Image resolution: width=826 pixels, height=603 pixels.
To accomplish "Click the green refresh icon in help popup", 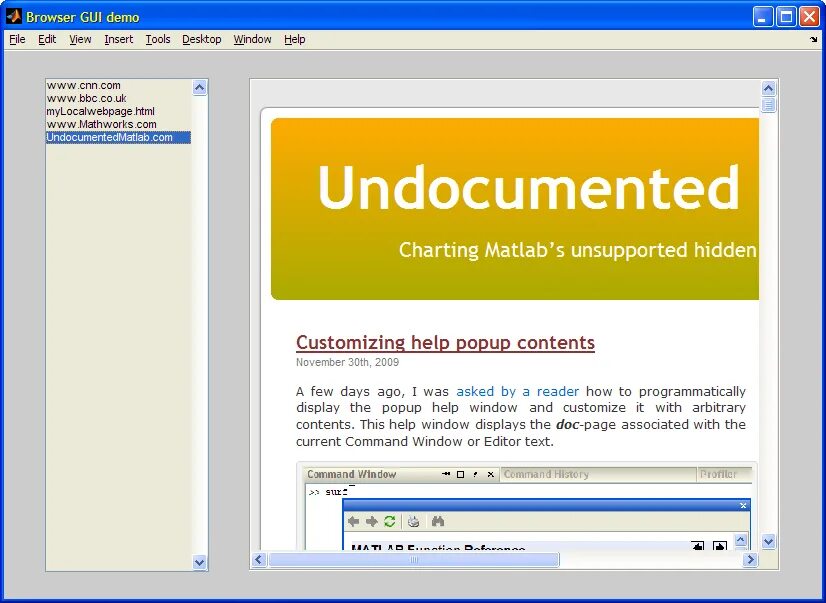I will click(389, 521).
